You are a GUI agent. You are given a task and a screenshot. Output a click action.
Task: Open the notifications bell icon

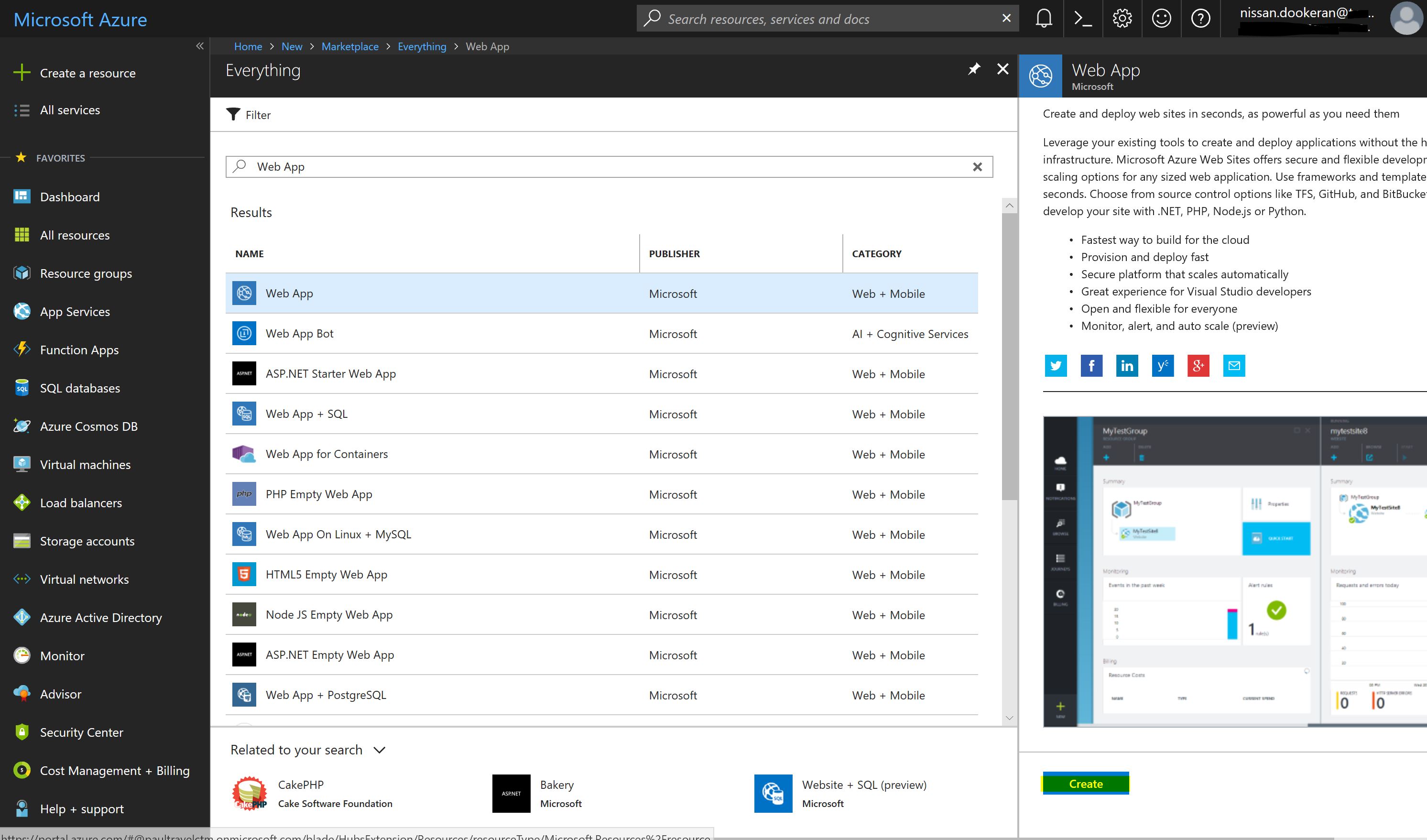pos(1044,19)
